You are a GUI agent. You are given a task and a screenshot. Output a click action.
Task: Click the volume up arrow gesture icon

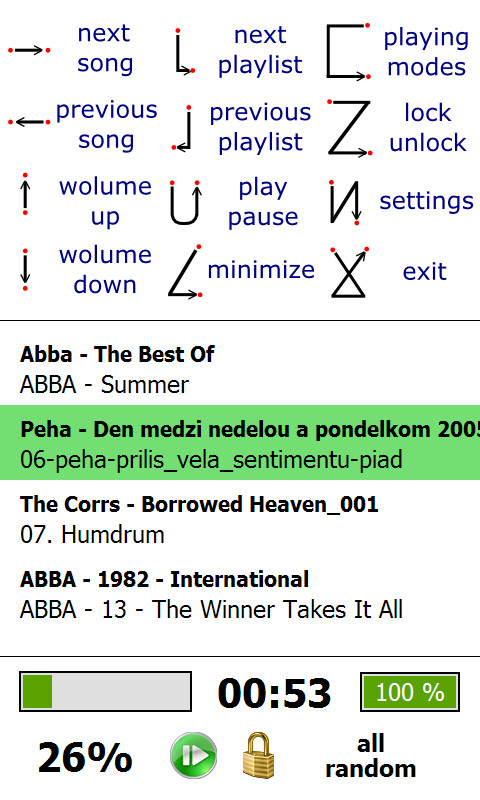click(x=25, y=194)
